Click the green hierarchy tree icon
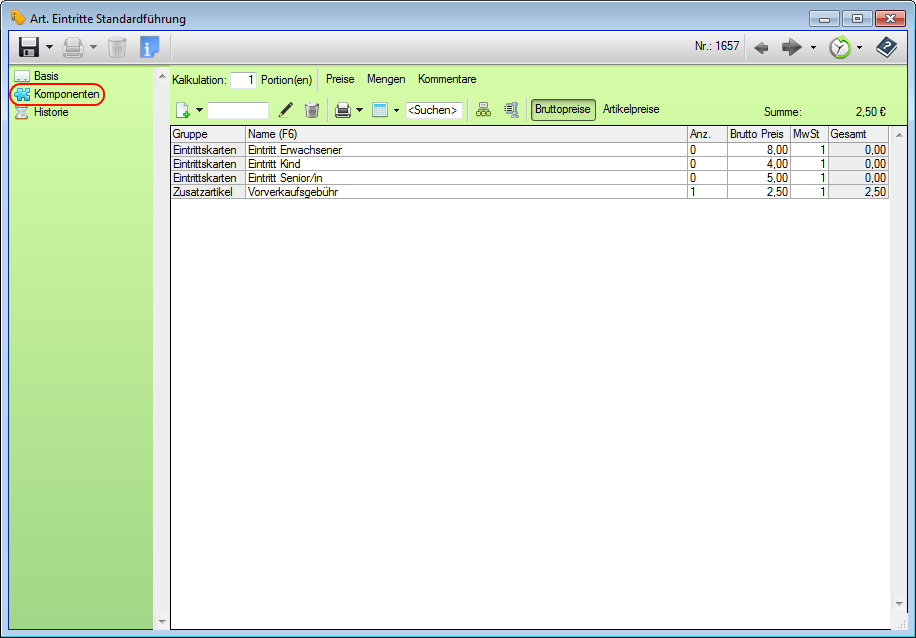 [x=484, y=110]
